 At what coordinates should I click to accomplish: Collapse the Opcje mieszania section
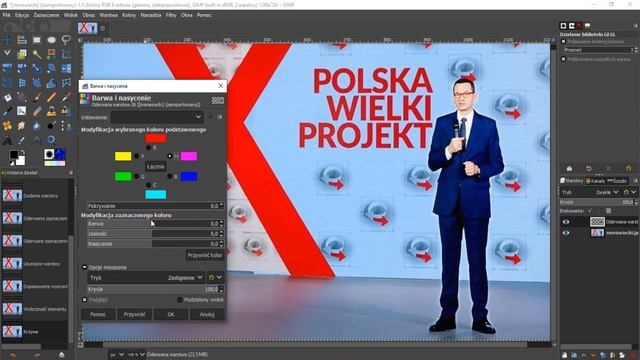pyautogui.click(x=84, y=267)
